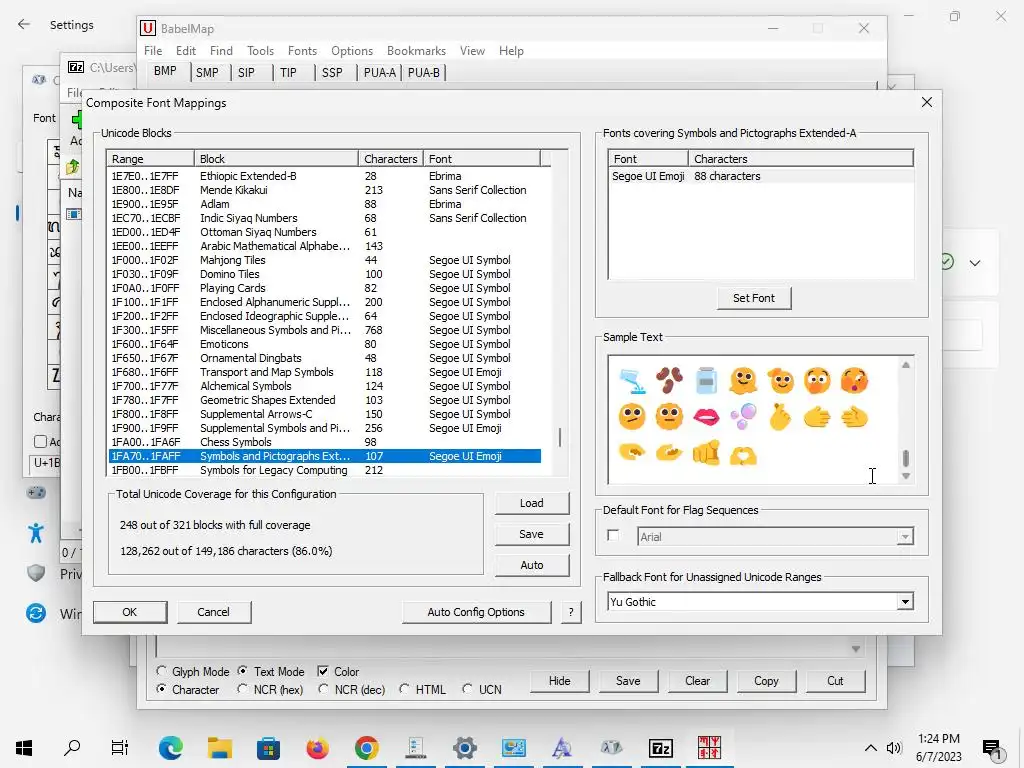Open File Explorer from the taskbar

coord(220,747)
